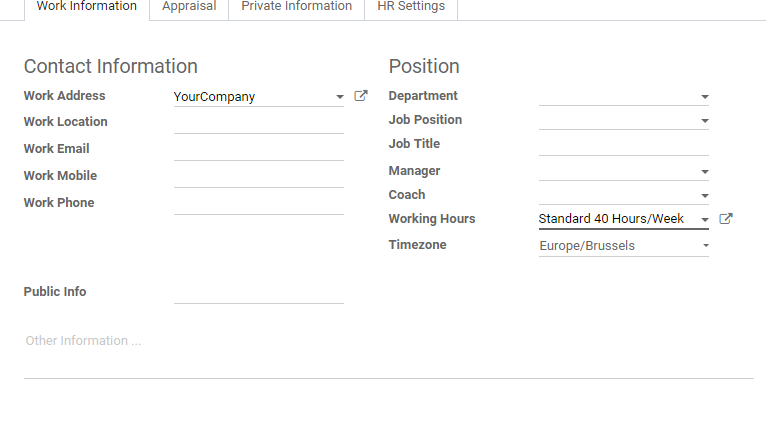Viewport: 766px width, 426px height.
Task: Open external link for Work Address
Action: (361, 96)
